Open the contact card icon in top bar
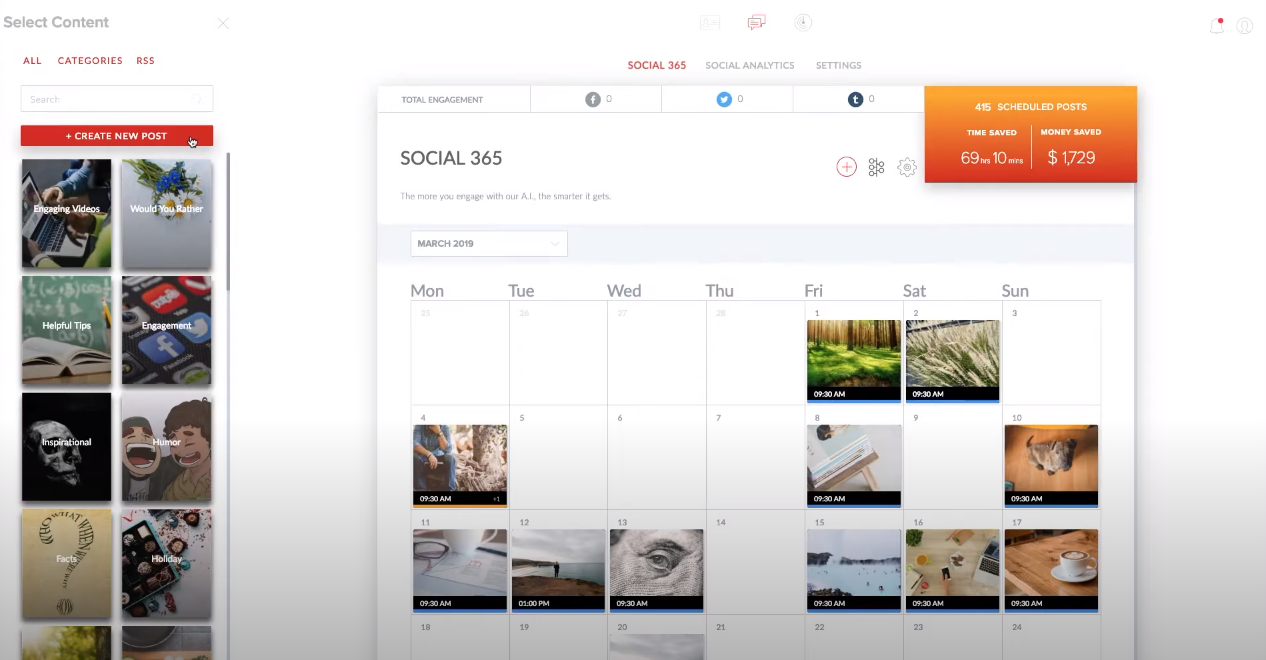Screen dimensions: 1266x660 pos(710,23)
